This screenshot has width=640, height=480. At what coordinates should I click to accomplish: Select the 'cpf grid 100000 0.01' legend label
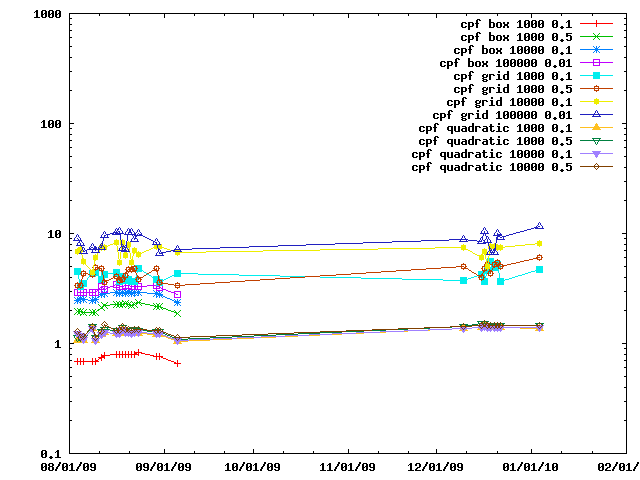tap(502, 114)
